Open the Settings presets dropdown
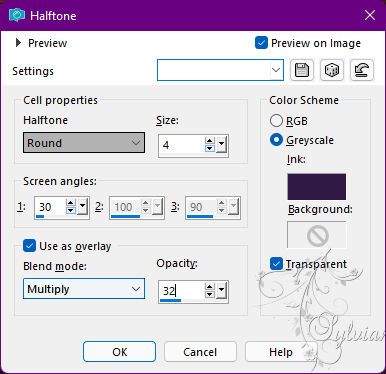Image resolution: width=386 pixels, height=374 pixels. (220, 70)
